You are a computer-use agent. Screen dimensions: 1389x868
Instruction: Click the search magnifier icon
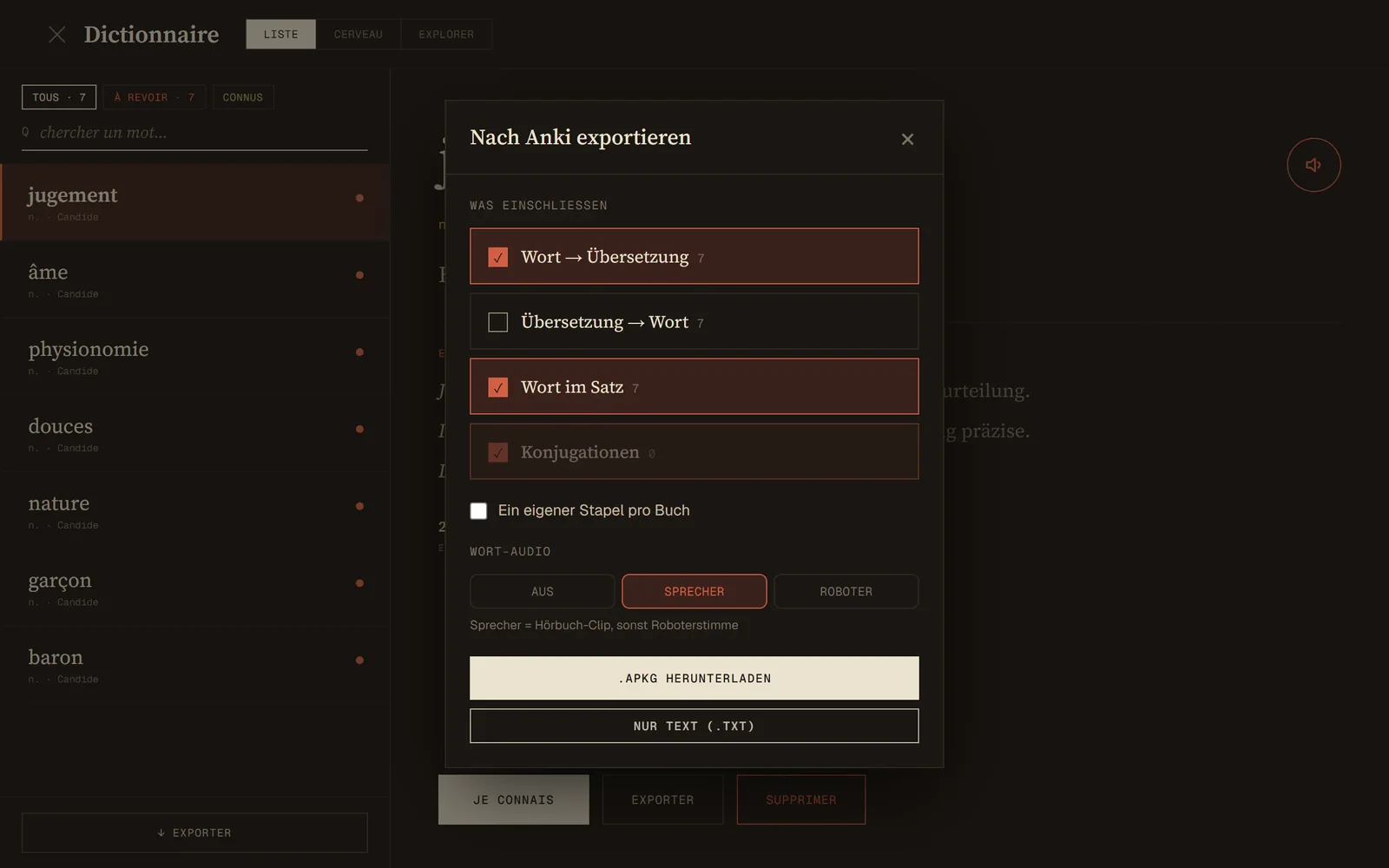26,132
